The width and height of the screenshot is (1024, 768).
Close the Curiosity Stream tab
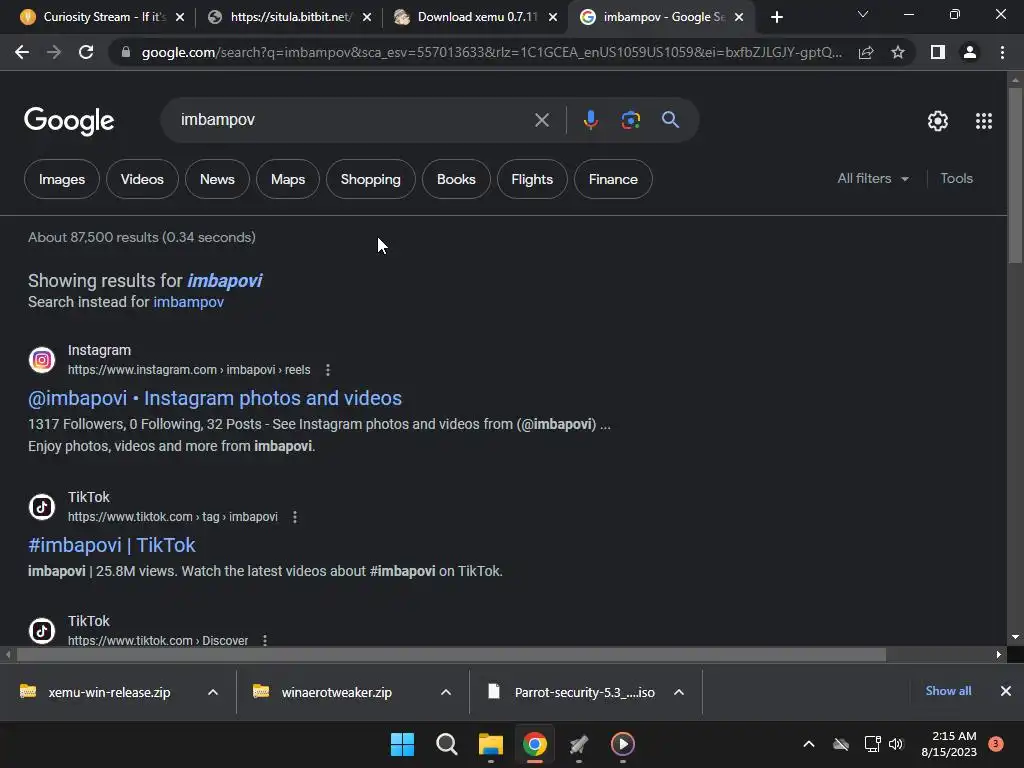point(180,18)
